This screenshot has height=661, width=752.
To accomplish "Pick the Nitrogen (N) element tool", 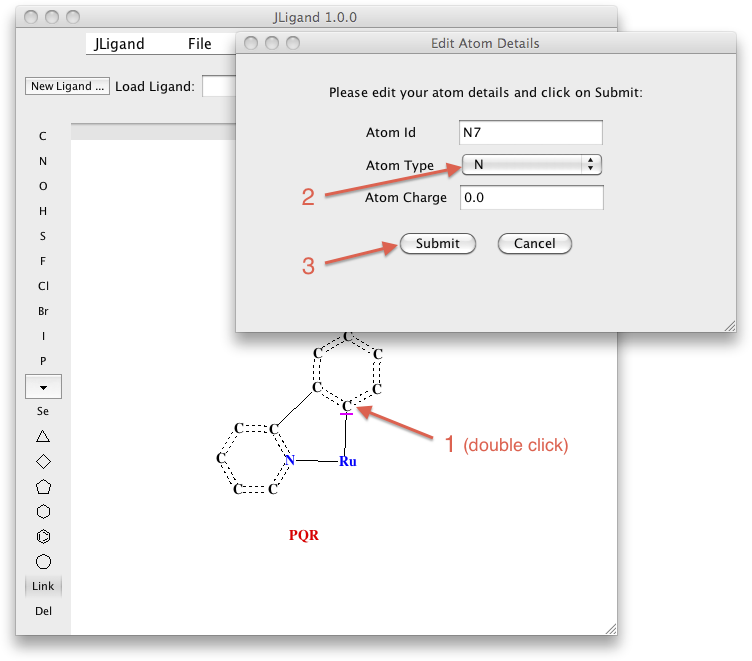I will coord(43,161).
